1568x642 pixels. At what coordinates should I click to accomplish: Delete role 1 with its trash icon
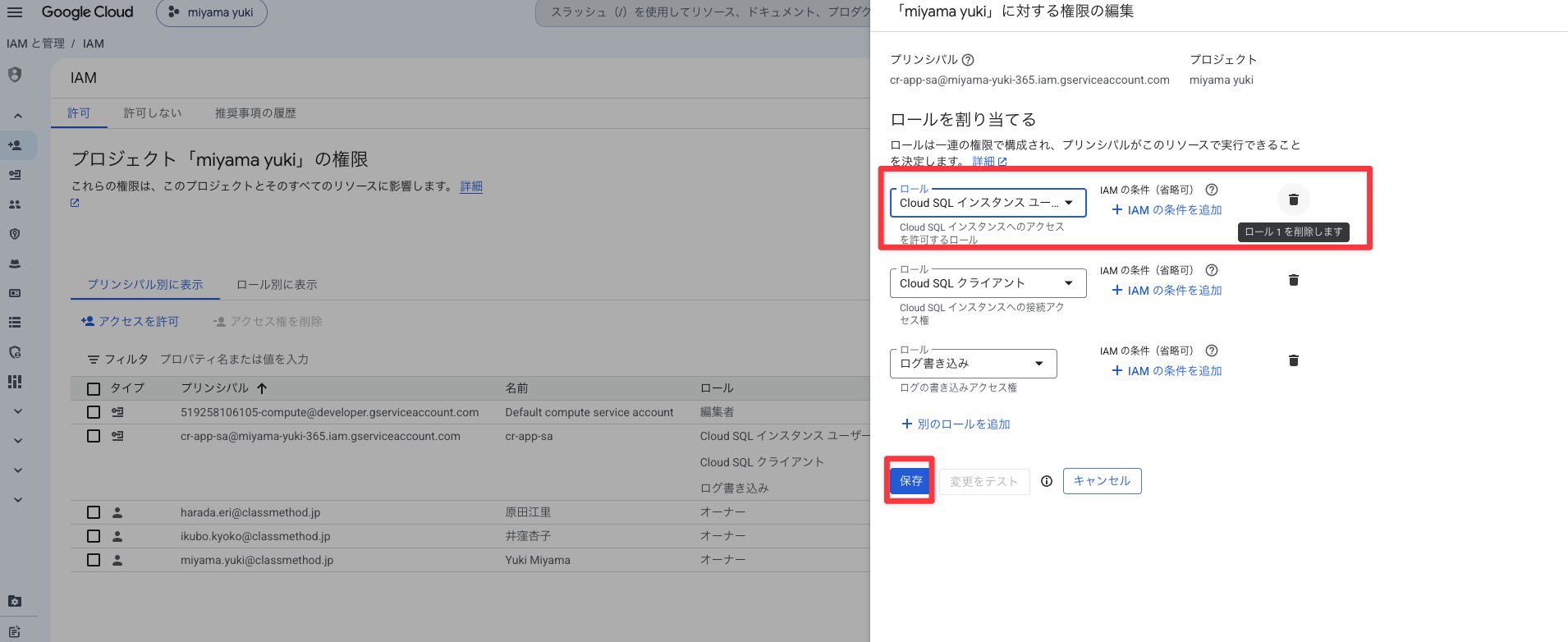click(1293, 199)
